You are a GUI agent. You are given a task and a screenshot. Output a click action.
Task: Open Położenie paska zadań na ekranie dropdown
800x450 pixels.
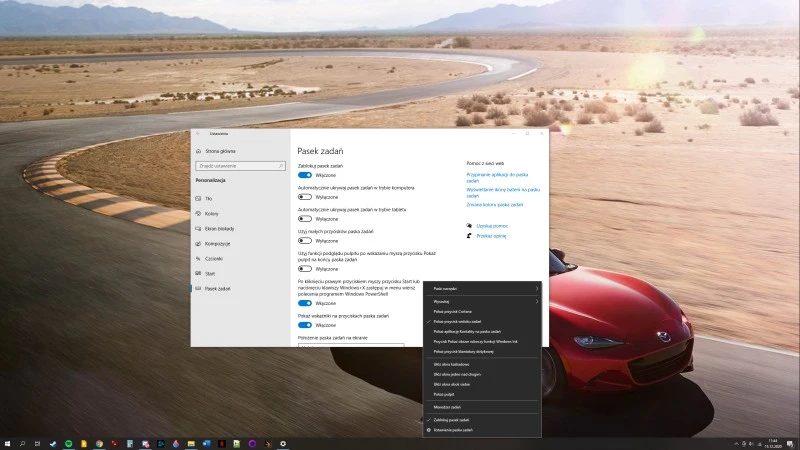pyautogui.click(x=351, y=345)
